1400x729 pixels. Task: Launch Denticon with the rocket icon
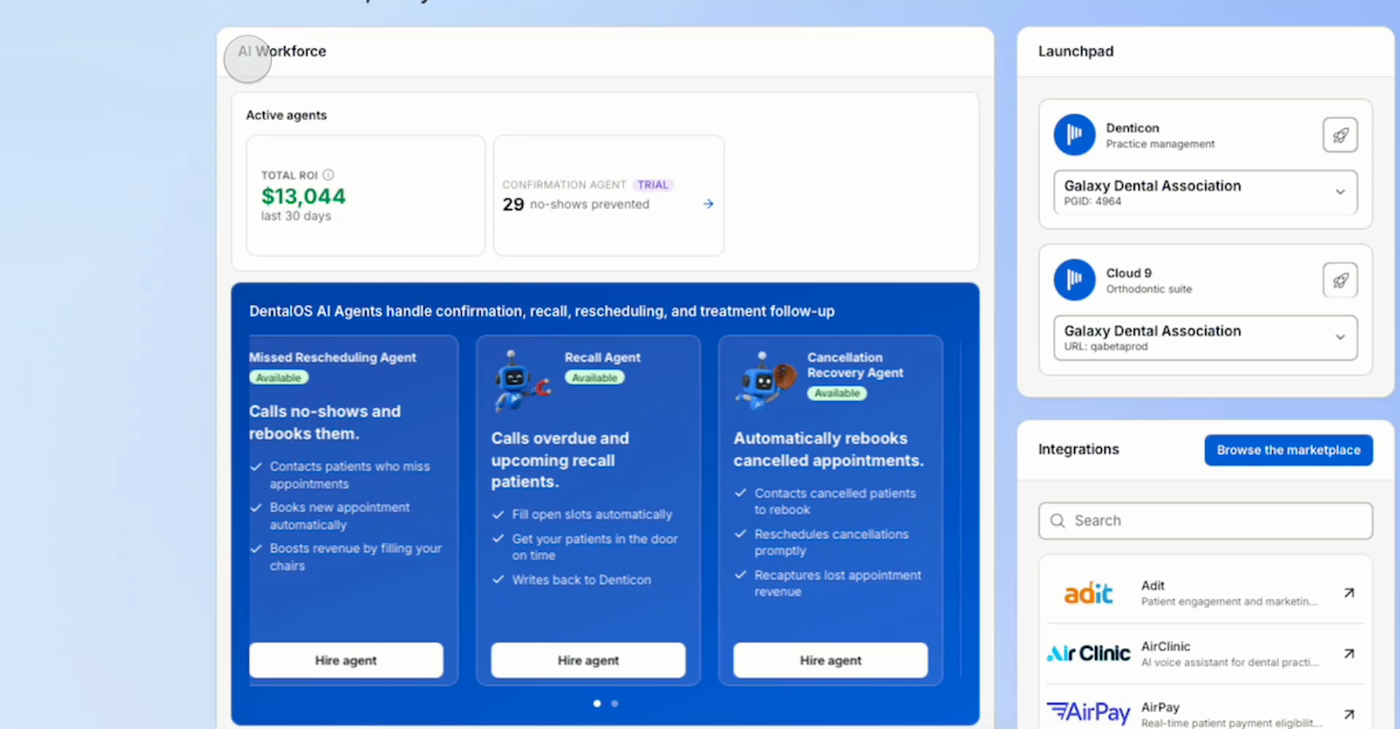click(x=1340, y=135)
